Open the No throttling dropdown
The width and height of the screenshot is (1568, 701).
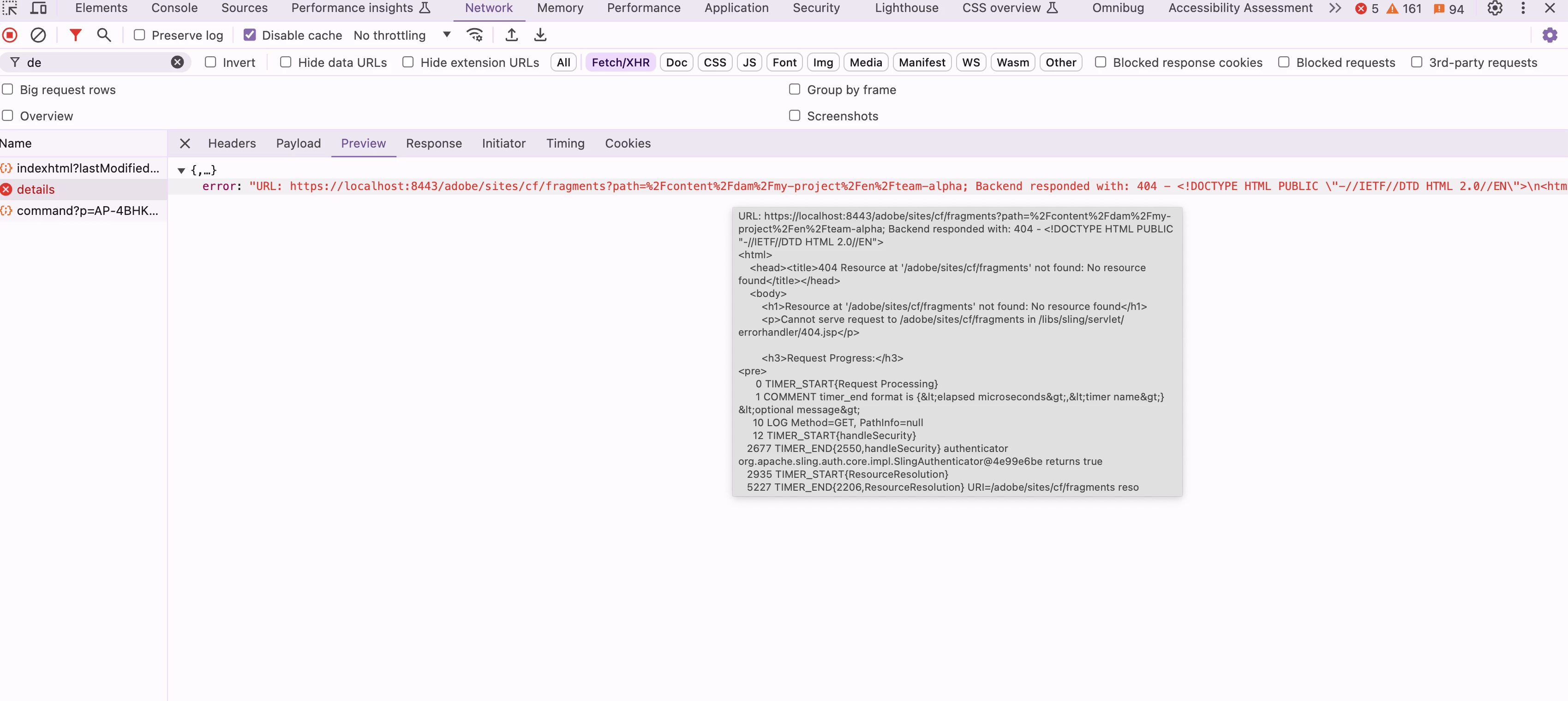pyautogui.click(x=402, y=36)
